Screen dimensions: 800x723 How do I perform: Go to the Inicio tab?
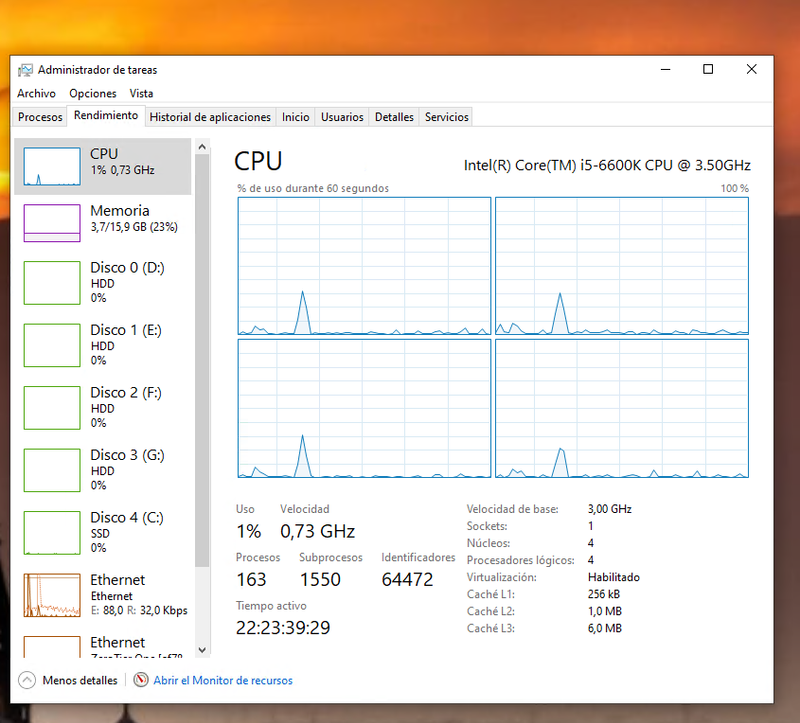click(295, 117)
